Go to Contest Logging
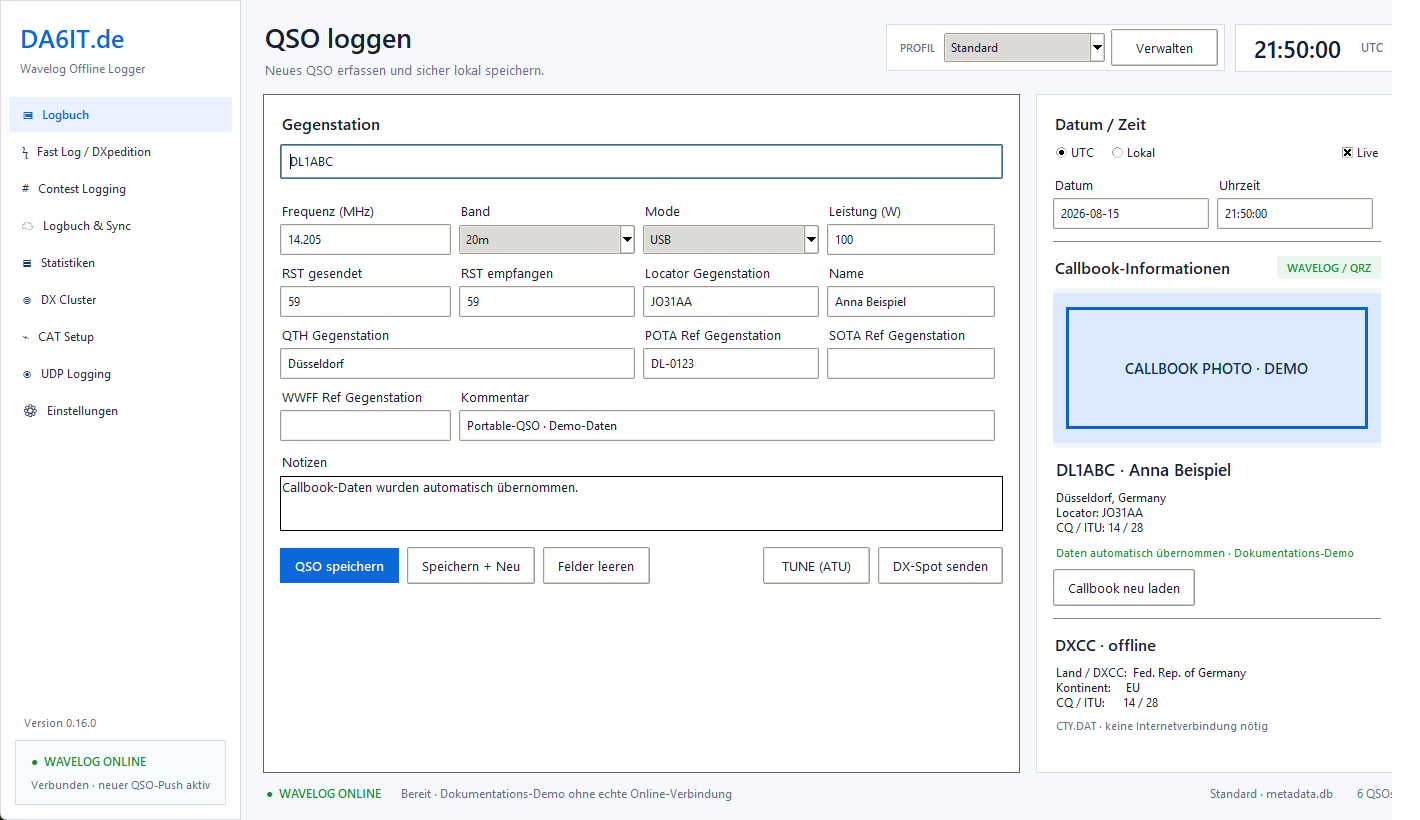The width and height of the screenshot is (1420, 820). 120,189
